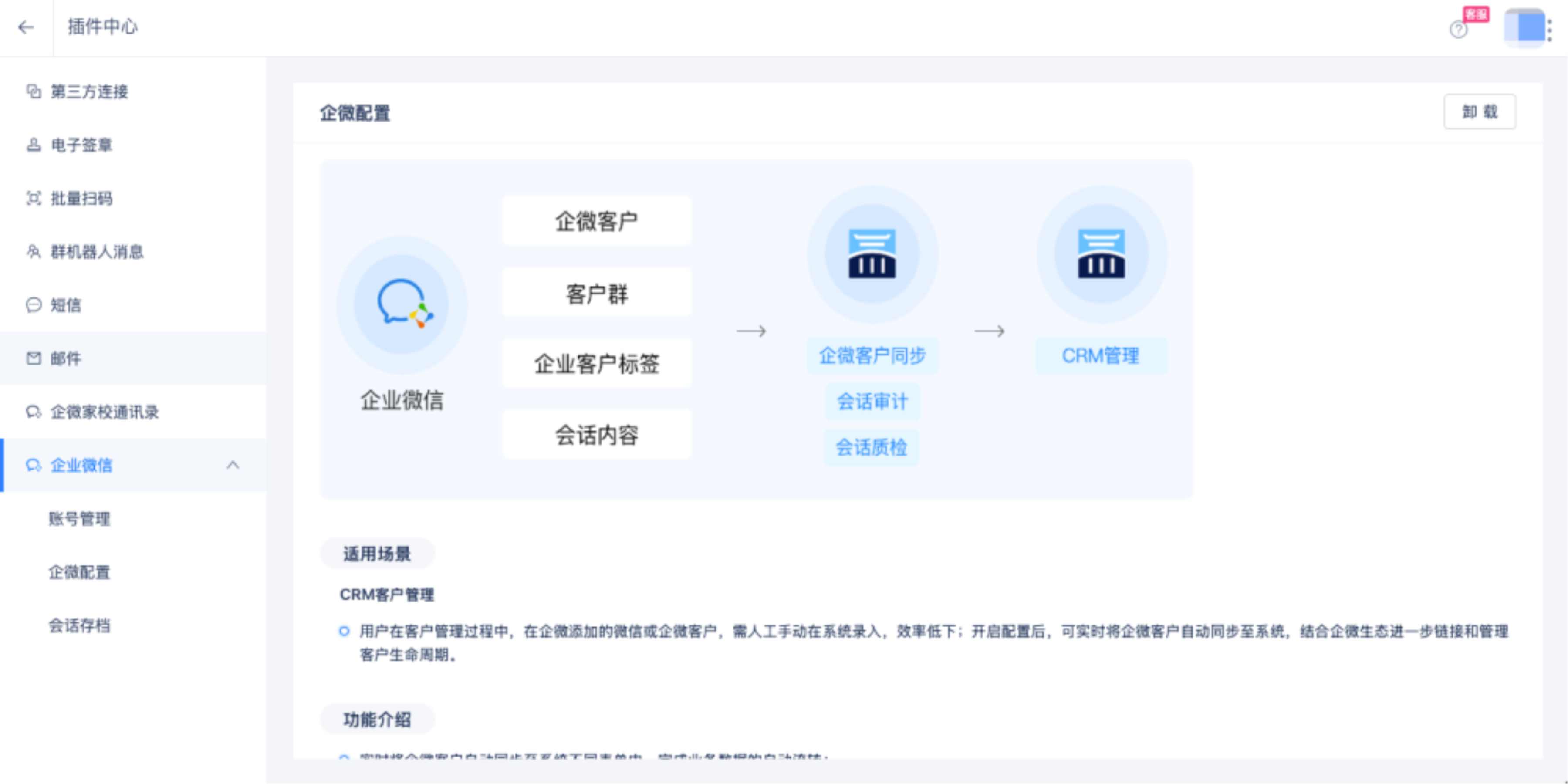
Task: Open 第三方连接 in the sidebar
Action: [89, 92]
